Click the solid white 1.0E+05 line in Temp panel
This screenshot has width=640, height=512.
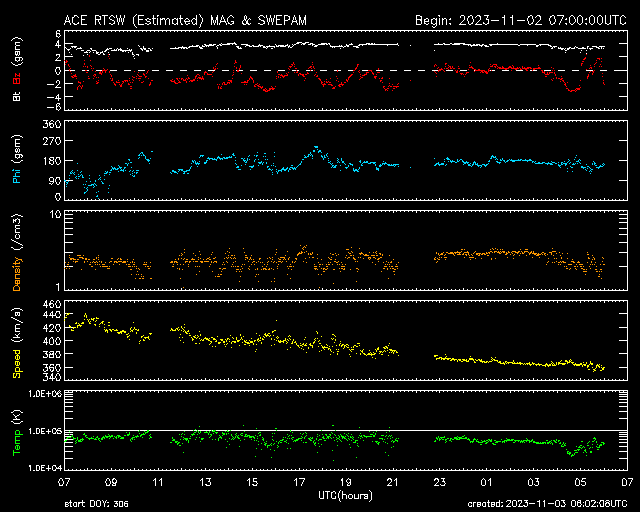[x=346, y=430]
